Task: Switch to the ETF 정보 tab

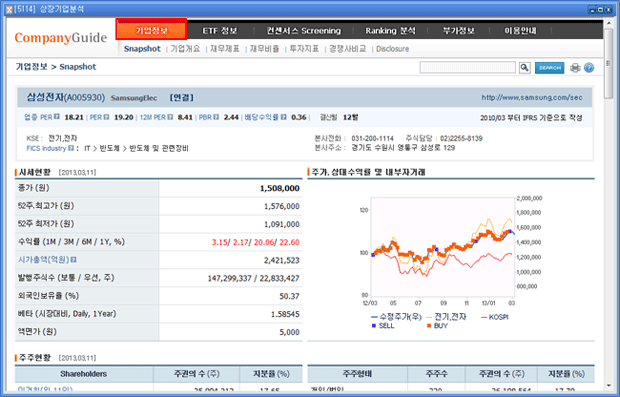Action: (x=220, y=30)
